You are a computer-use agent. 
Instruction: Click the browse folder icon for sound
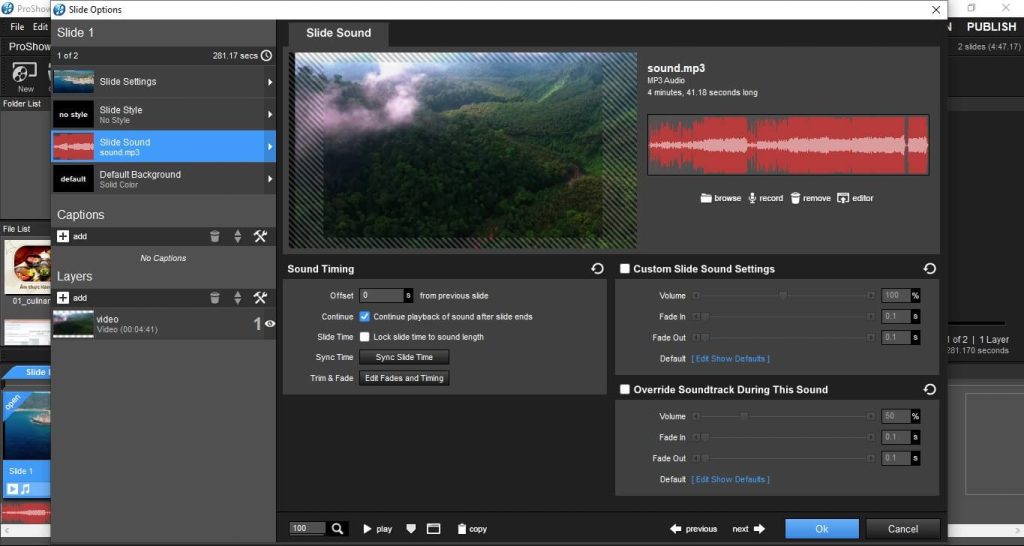pyautogui.click(x=706, y=198)
